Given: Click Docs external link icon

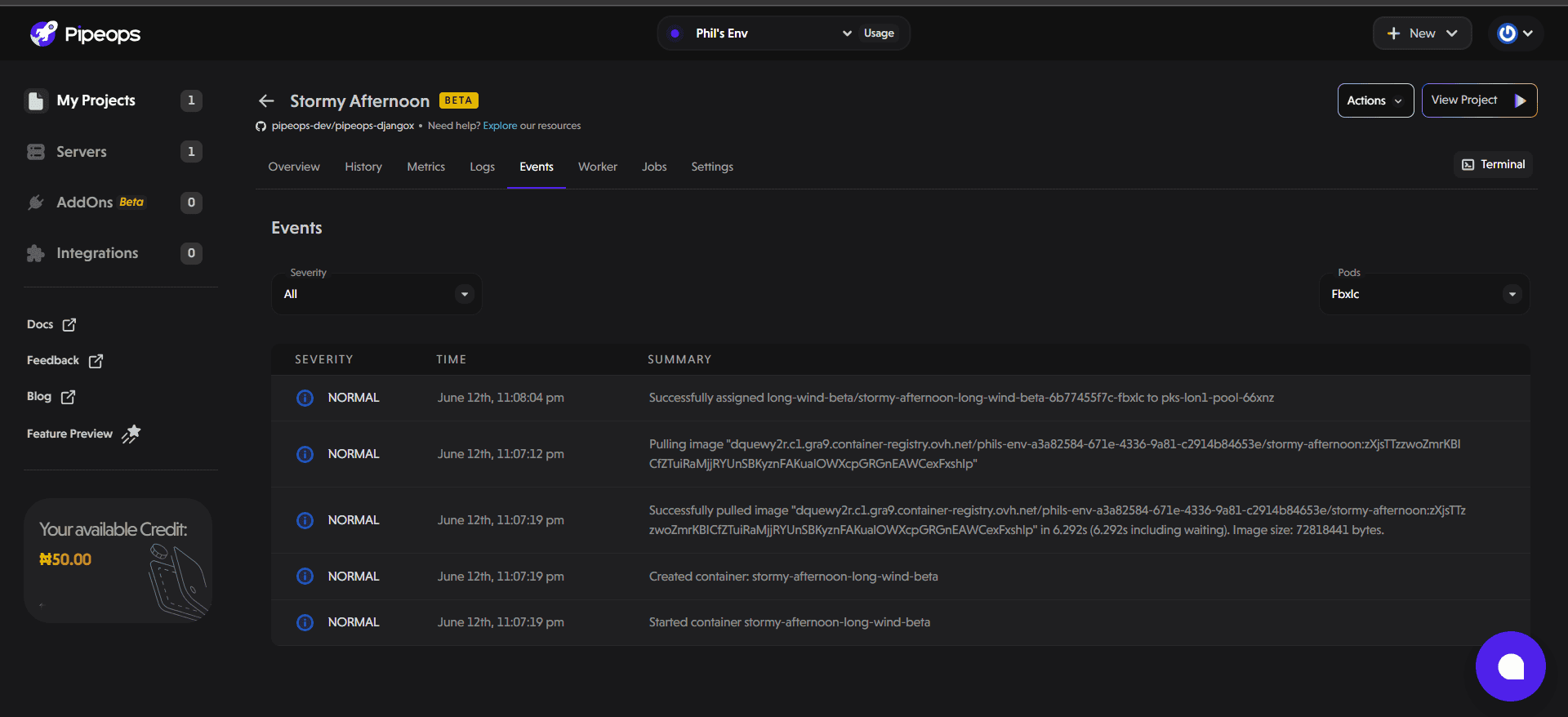Looking at the screenshot, I should (x=69, y=324).
